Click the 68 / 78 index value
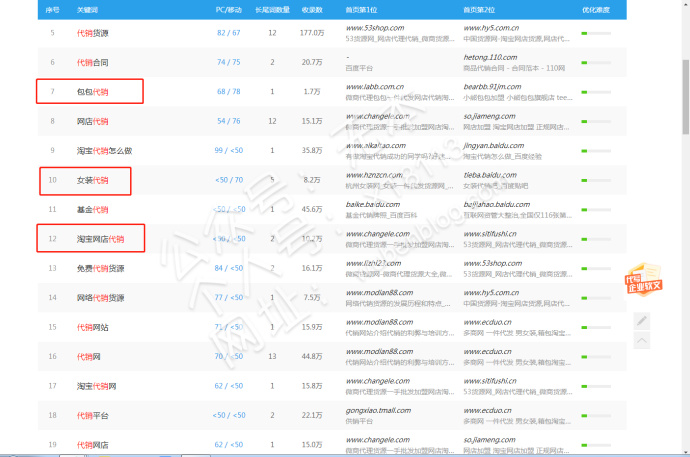This screenshot has height=457, width=690. click(x=228, y=91)
